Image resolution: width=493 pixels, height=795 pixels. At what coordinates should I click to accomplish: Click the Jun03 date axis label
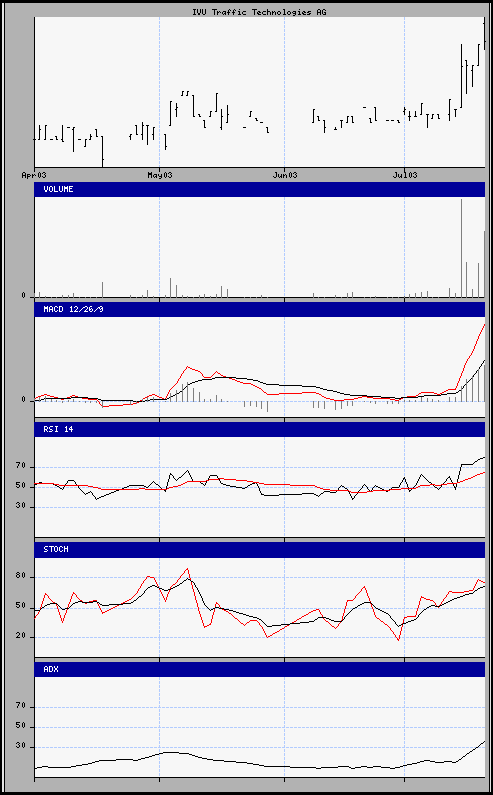pyautogui.click(x=285, y=175)
